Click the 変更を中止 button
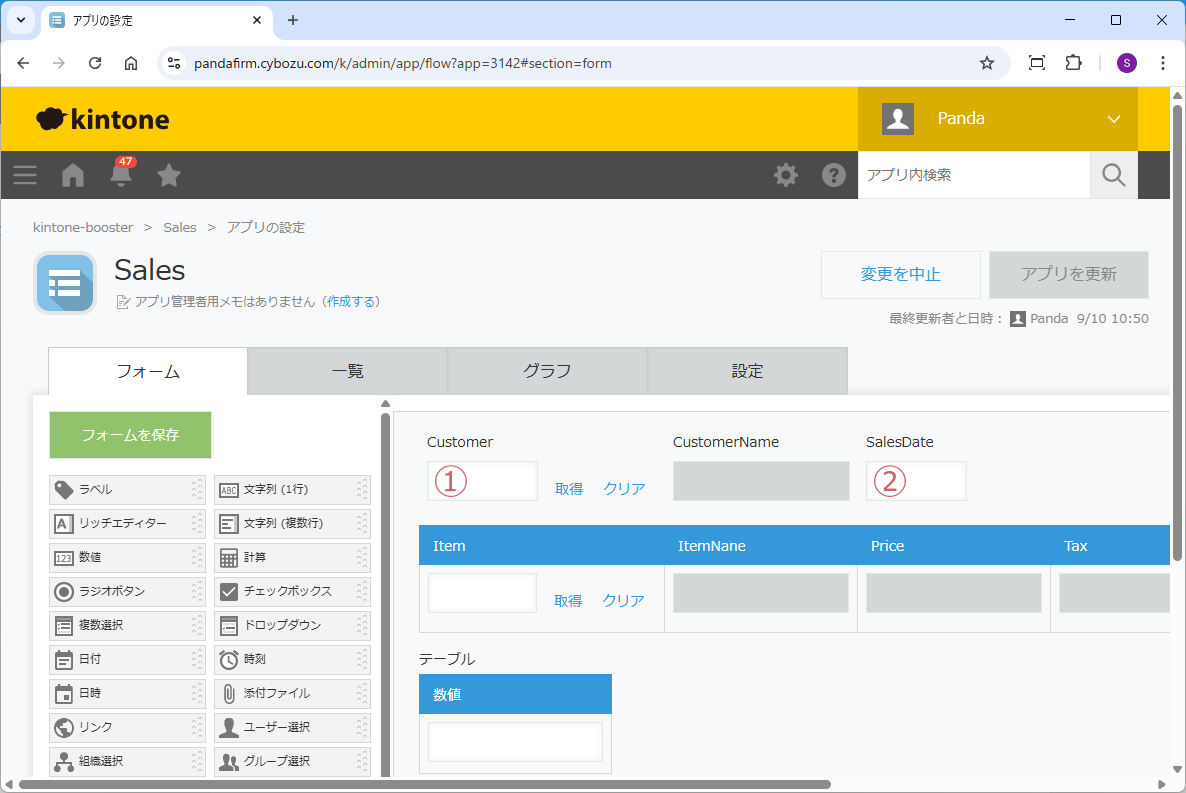The height and width of the screenshot is (793, 1186). point(900,275)
